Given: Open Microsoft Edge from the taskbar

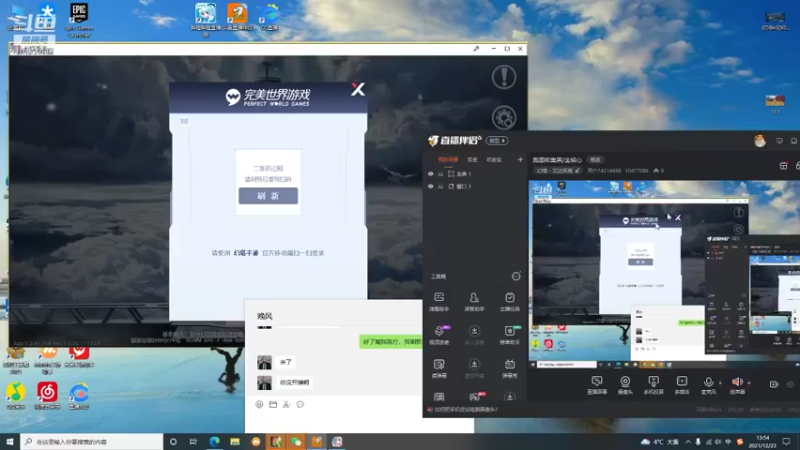Looking at the screenshot, I should pyautogui.click(x=214, y=441).
